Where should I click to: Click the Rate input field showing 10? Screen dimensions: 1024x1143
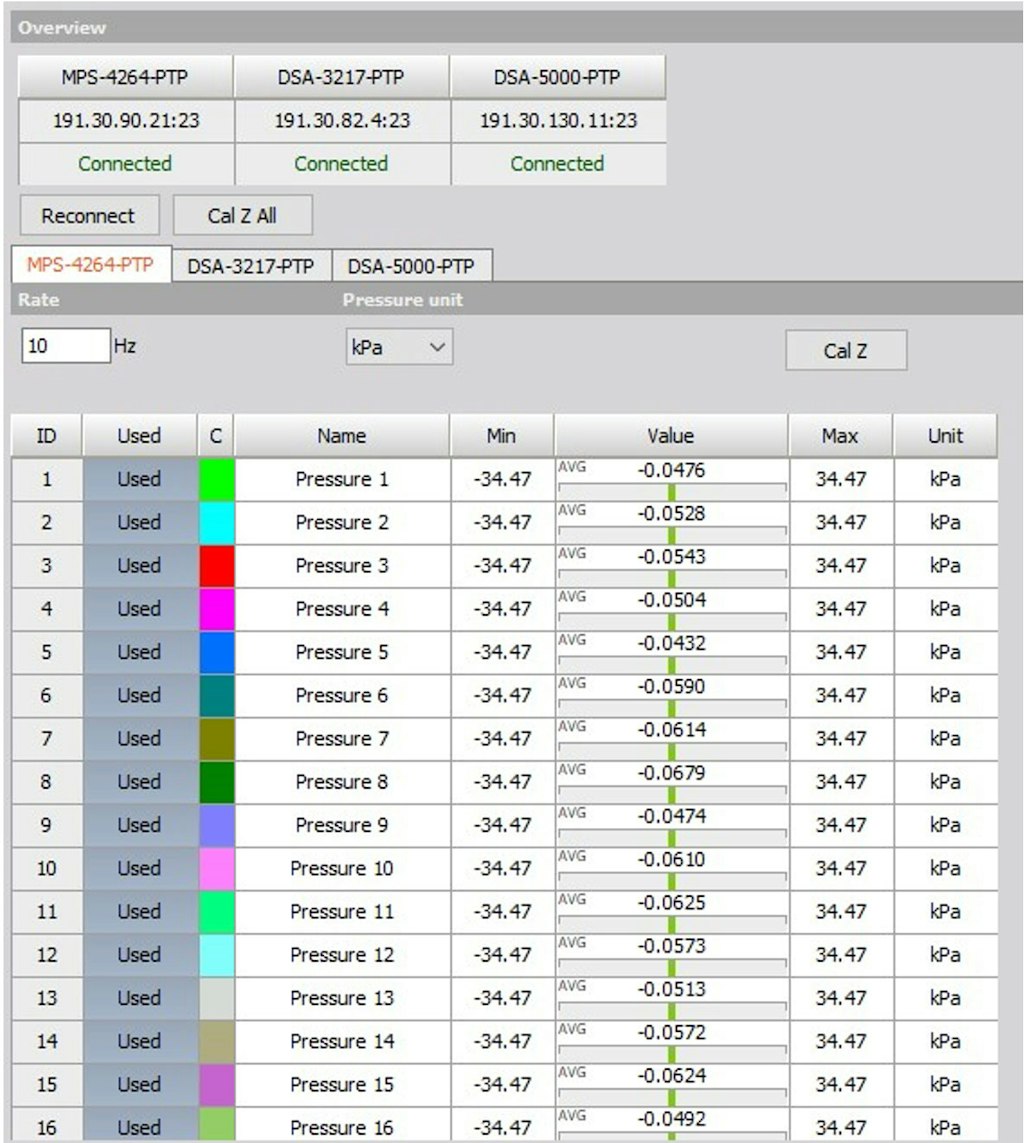pyautogui.click(x=66, y=346)
